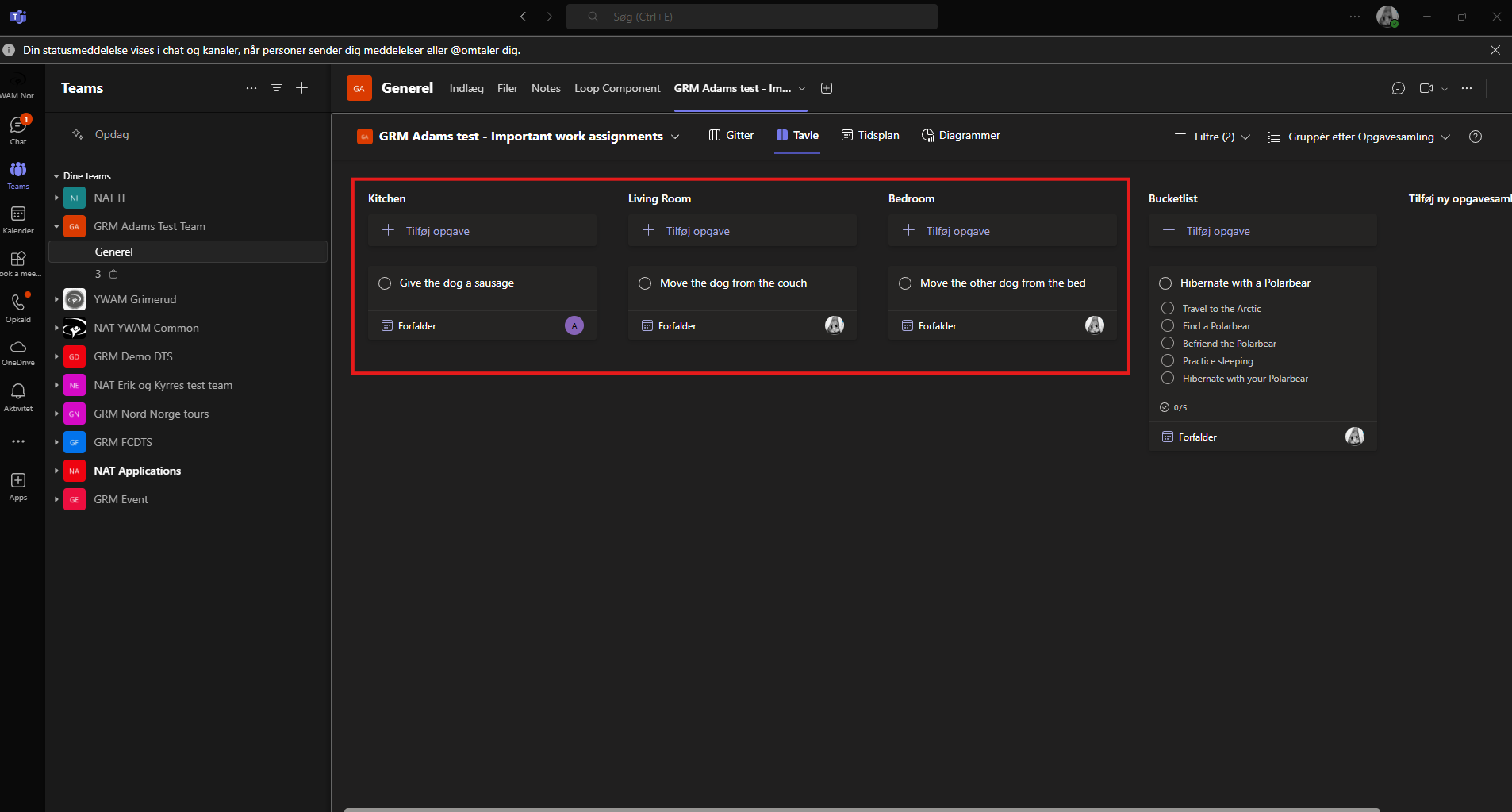
Task: Open the plan title dropdown chevron
Action: [x=675, y=137]
